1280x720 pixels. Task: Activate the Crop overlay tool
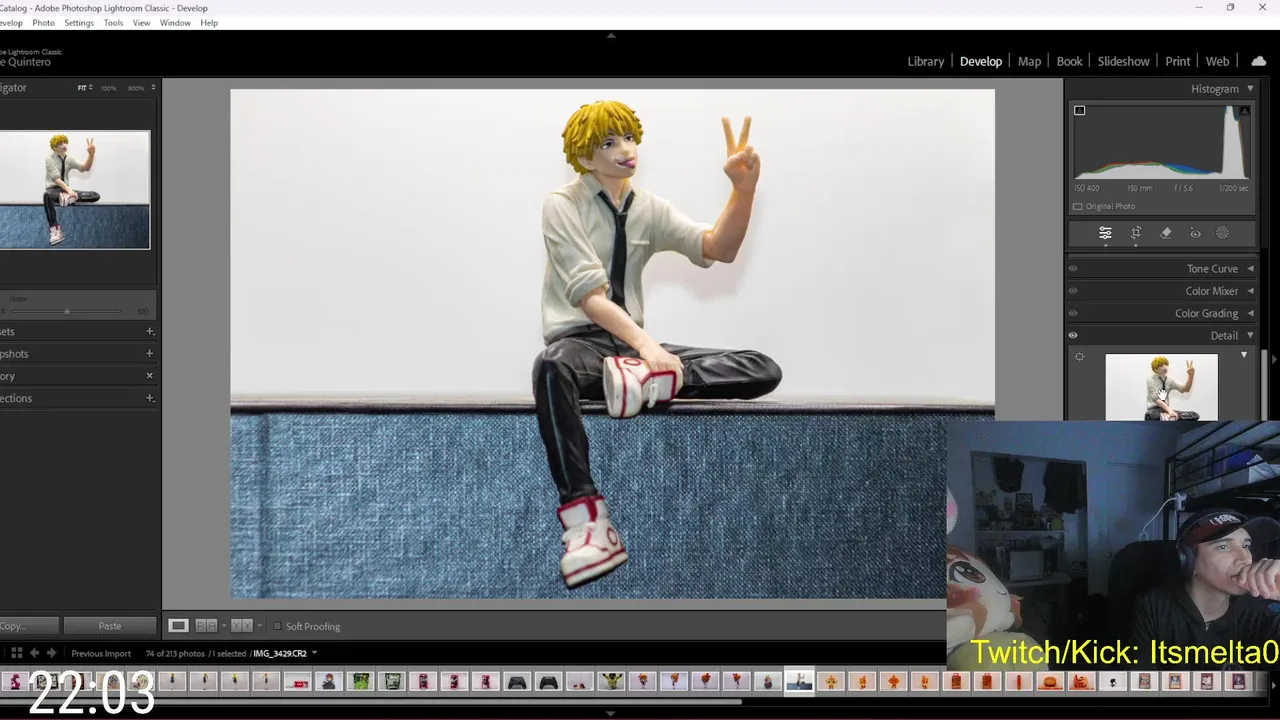(1136, 233)
